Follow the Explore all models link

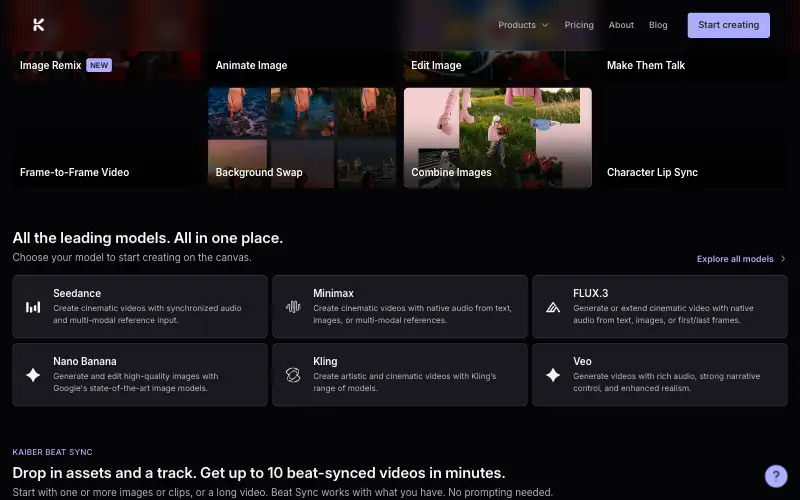click(741, 259)
